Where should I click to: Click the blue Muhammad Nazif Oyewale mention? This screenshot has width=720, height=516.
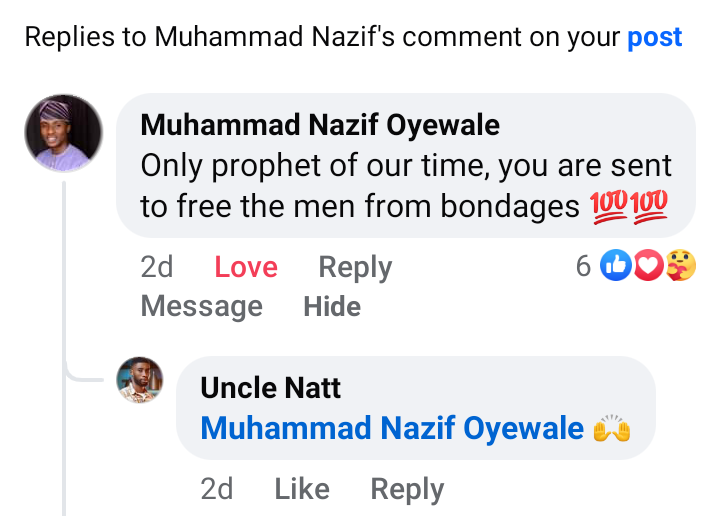[392, 429]
